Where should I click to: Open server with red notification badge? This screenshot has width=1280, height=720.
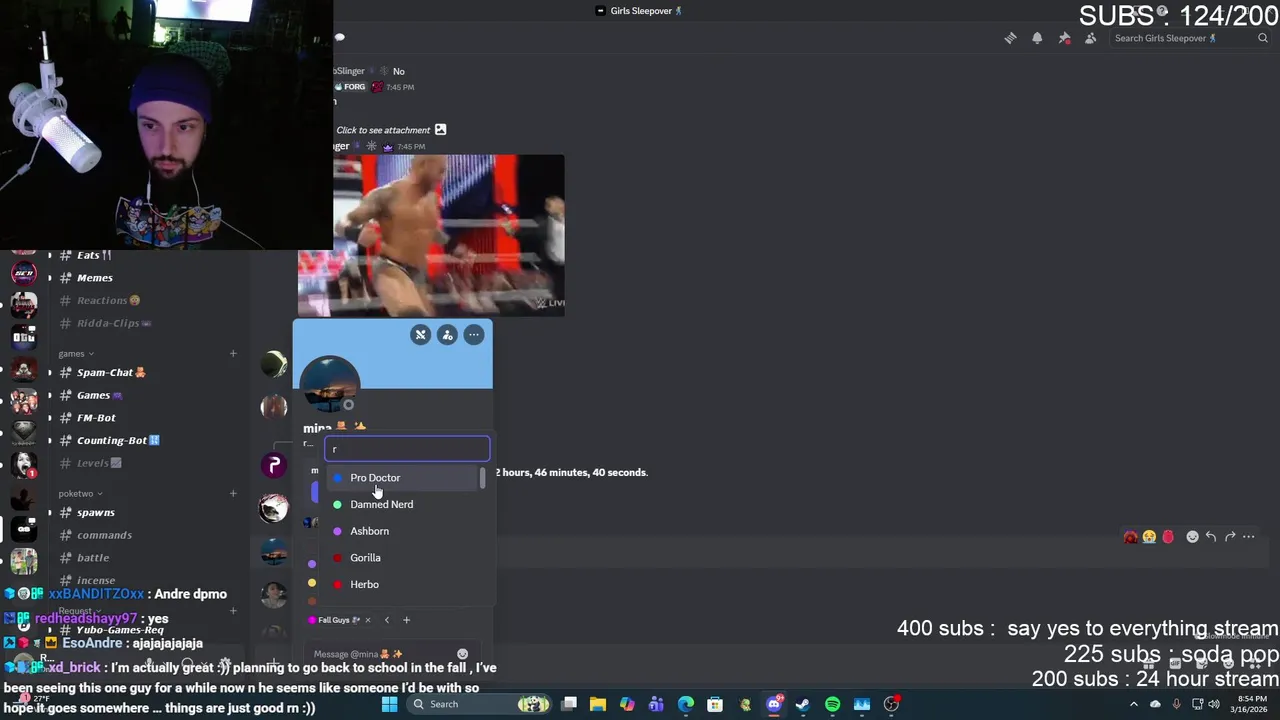click(24, 466)
